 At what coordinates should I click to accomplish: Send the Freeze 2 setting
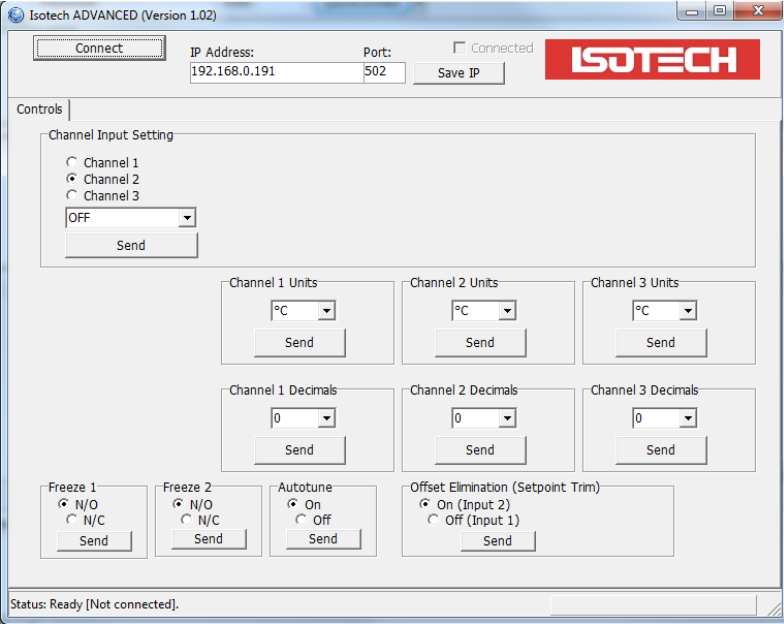tap(208, 539)
